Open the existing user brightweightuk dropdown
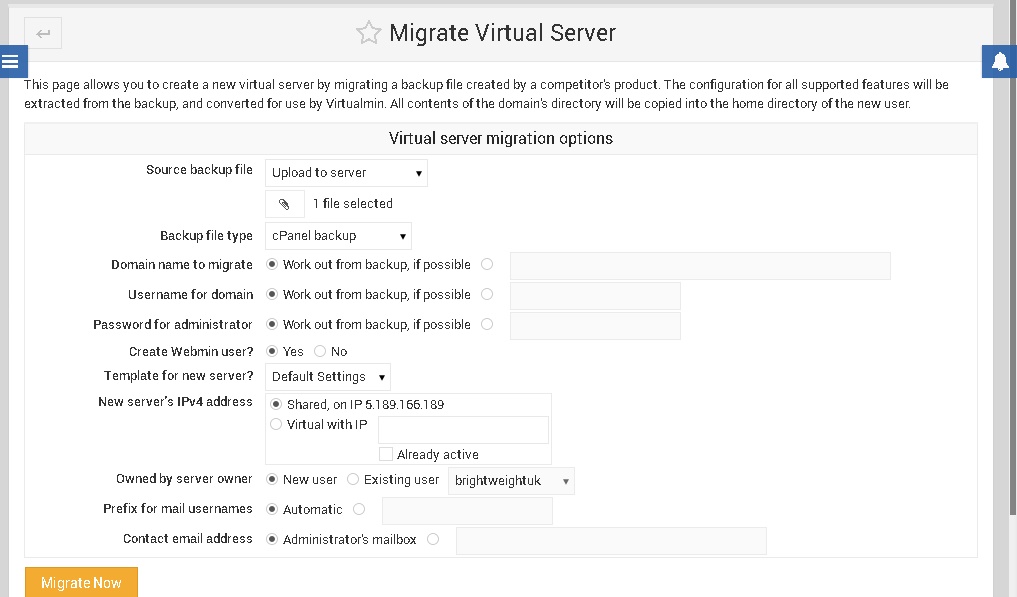The image size is (1017, 597). tap(511, 481)
